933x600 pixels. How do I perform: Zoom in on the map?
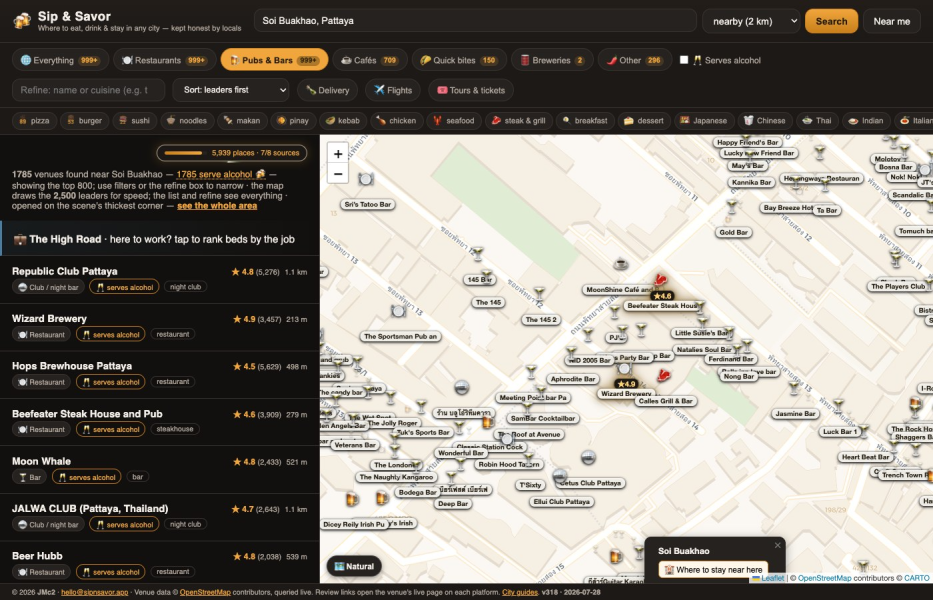click(x=338, y=154)
